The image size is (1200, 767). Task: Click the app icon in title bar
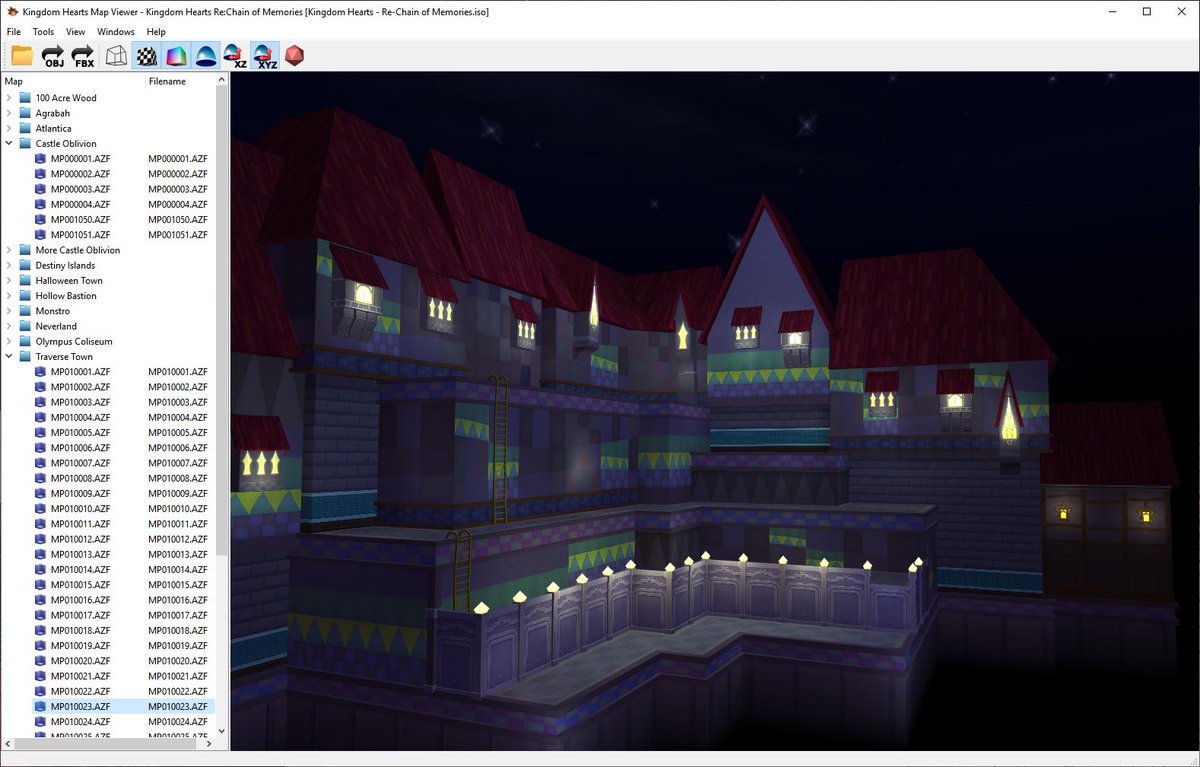(x=13, y=11)
